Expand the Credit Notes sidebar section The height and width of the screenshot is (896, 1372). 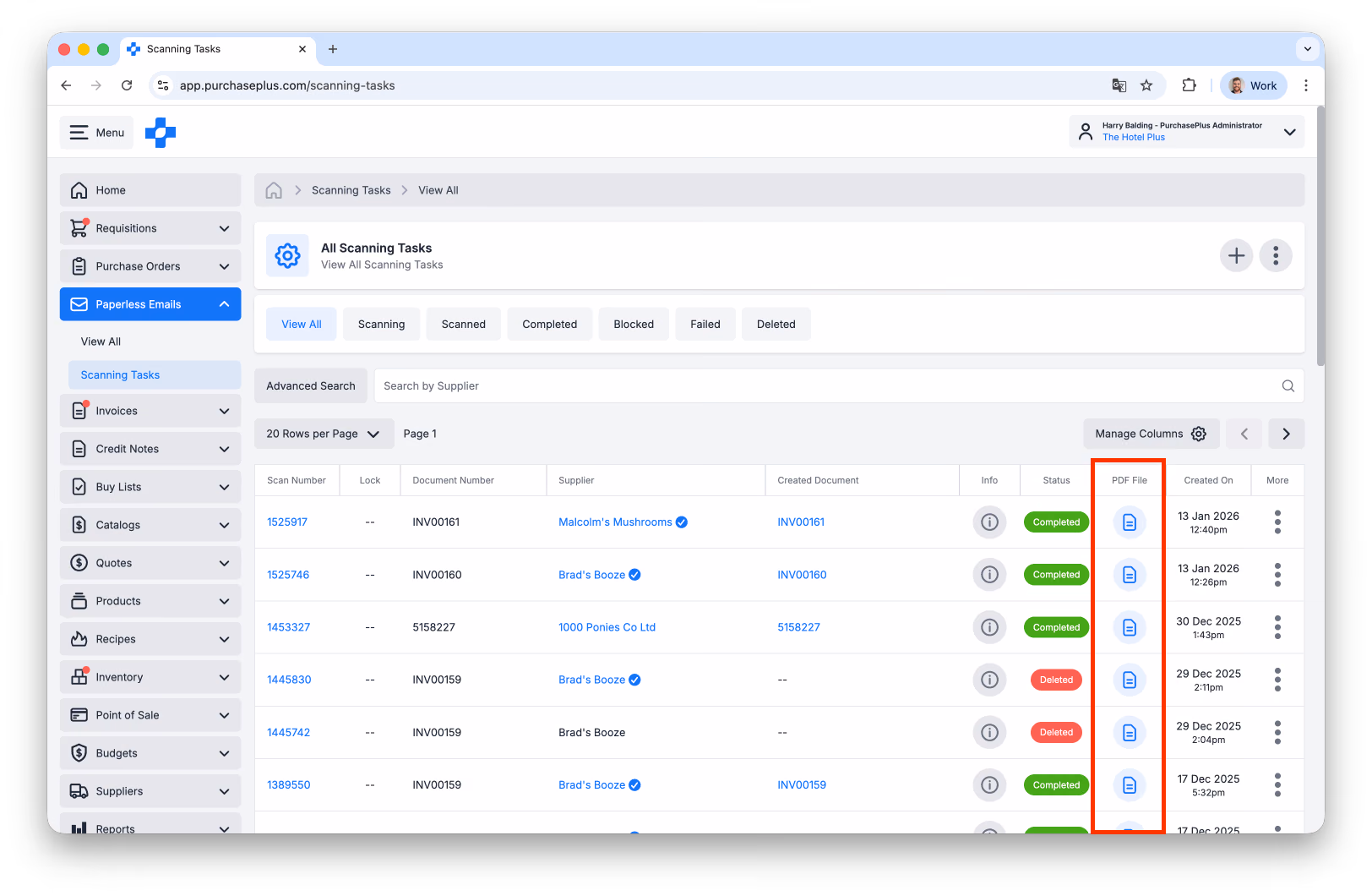click(150, 449)
